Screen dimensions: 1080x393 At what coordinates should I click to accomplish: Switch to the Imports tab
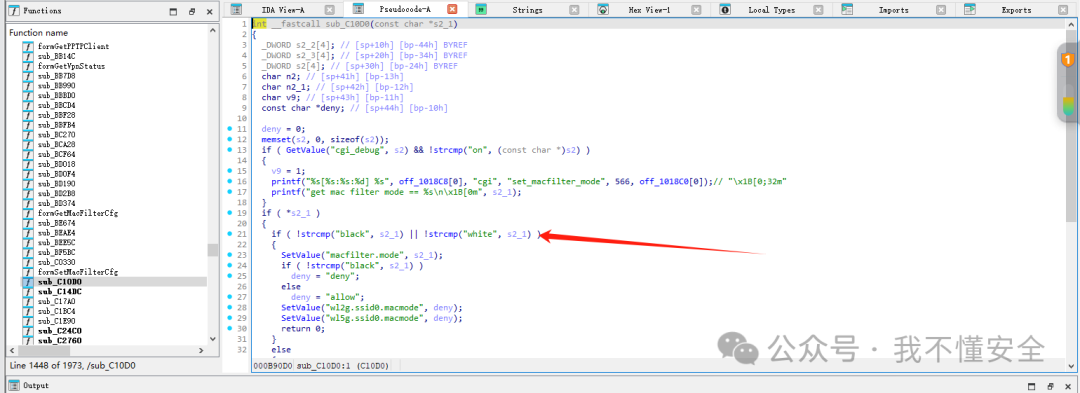coord(893,10)
